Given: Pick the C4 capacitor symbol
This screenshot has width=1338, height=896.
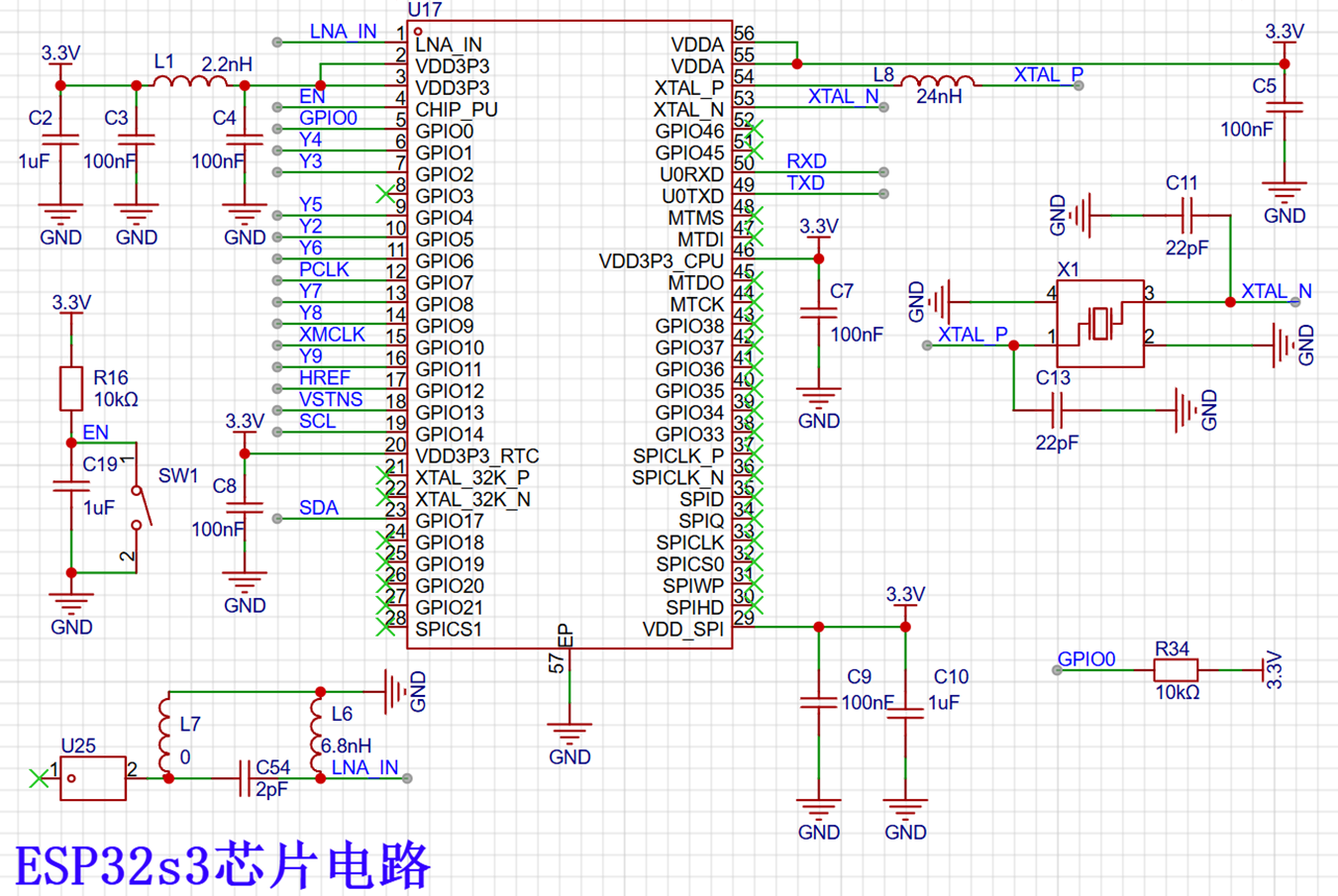Looking at the screenshot, I should (245, 140).
